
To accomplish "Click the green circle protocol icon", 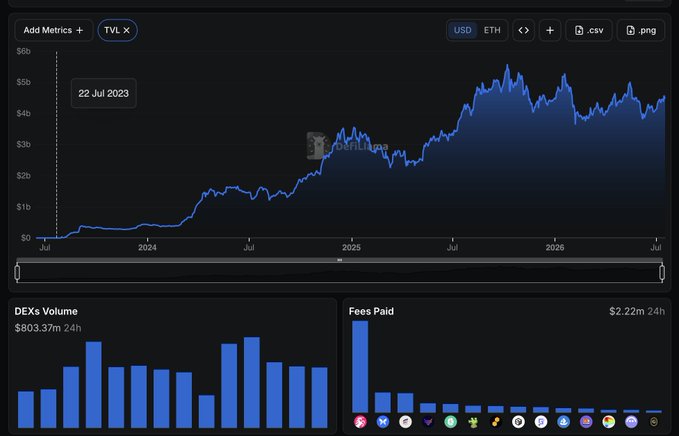I will coord(450,421).
